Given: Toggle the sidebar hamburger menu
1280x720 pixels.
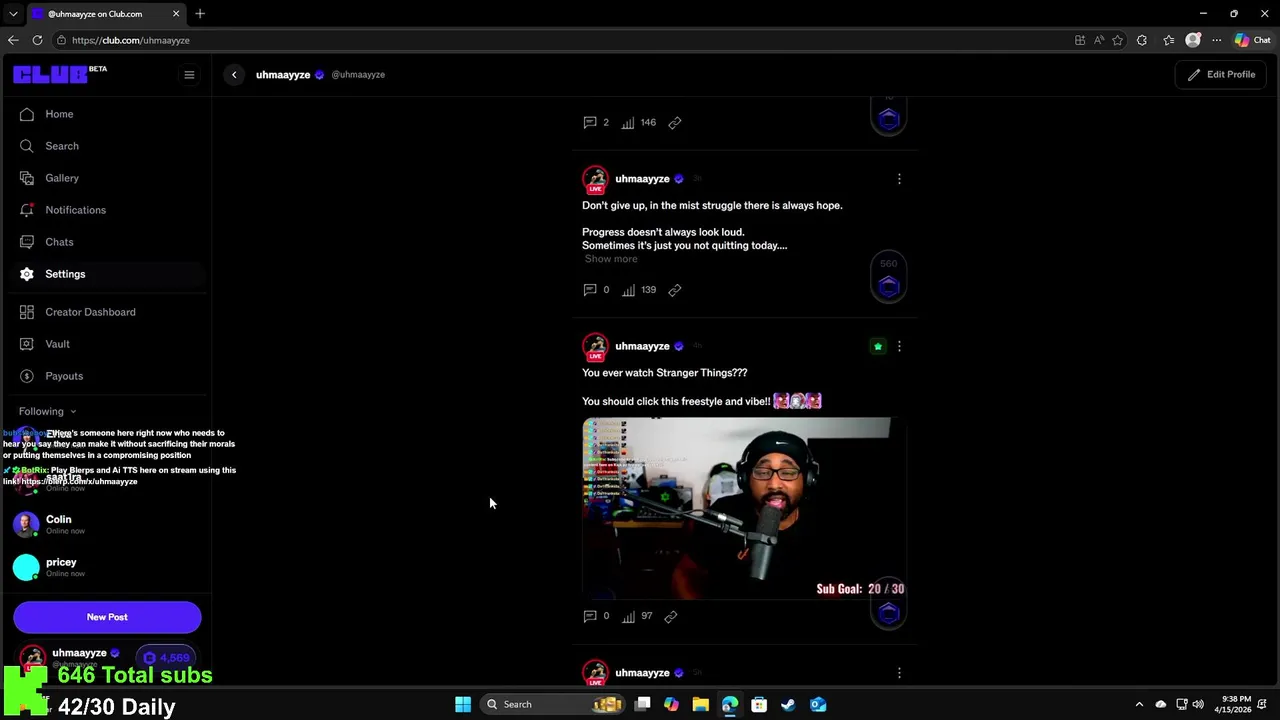Looking at the screenshot, I should [189, 75].
